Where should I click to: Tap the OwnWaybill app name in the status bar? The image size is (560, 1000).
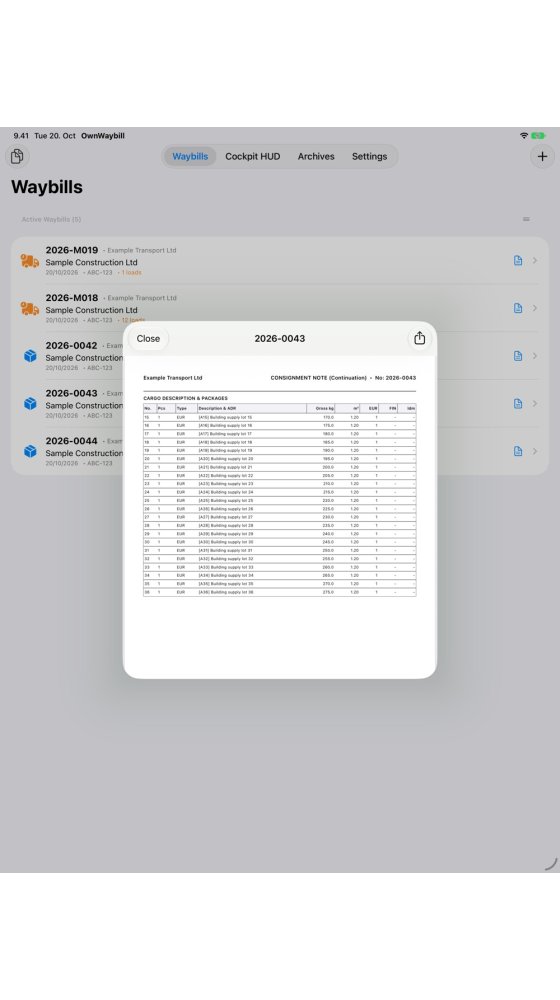103,136
